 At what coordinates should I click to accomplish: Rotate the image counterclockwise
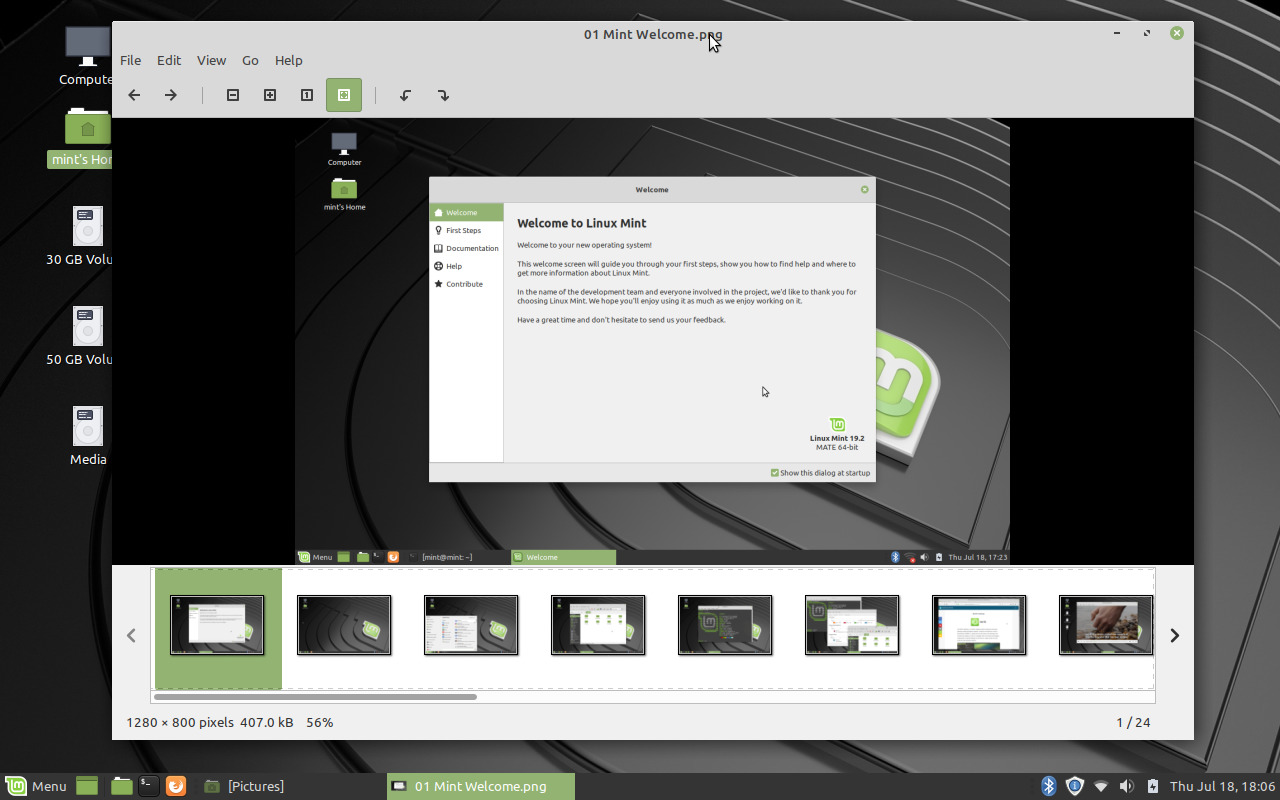click(x=405, y=94)
